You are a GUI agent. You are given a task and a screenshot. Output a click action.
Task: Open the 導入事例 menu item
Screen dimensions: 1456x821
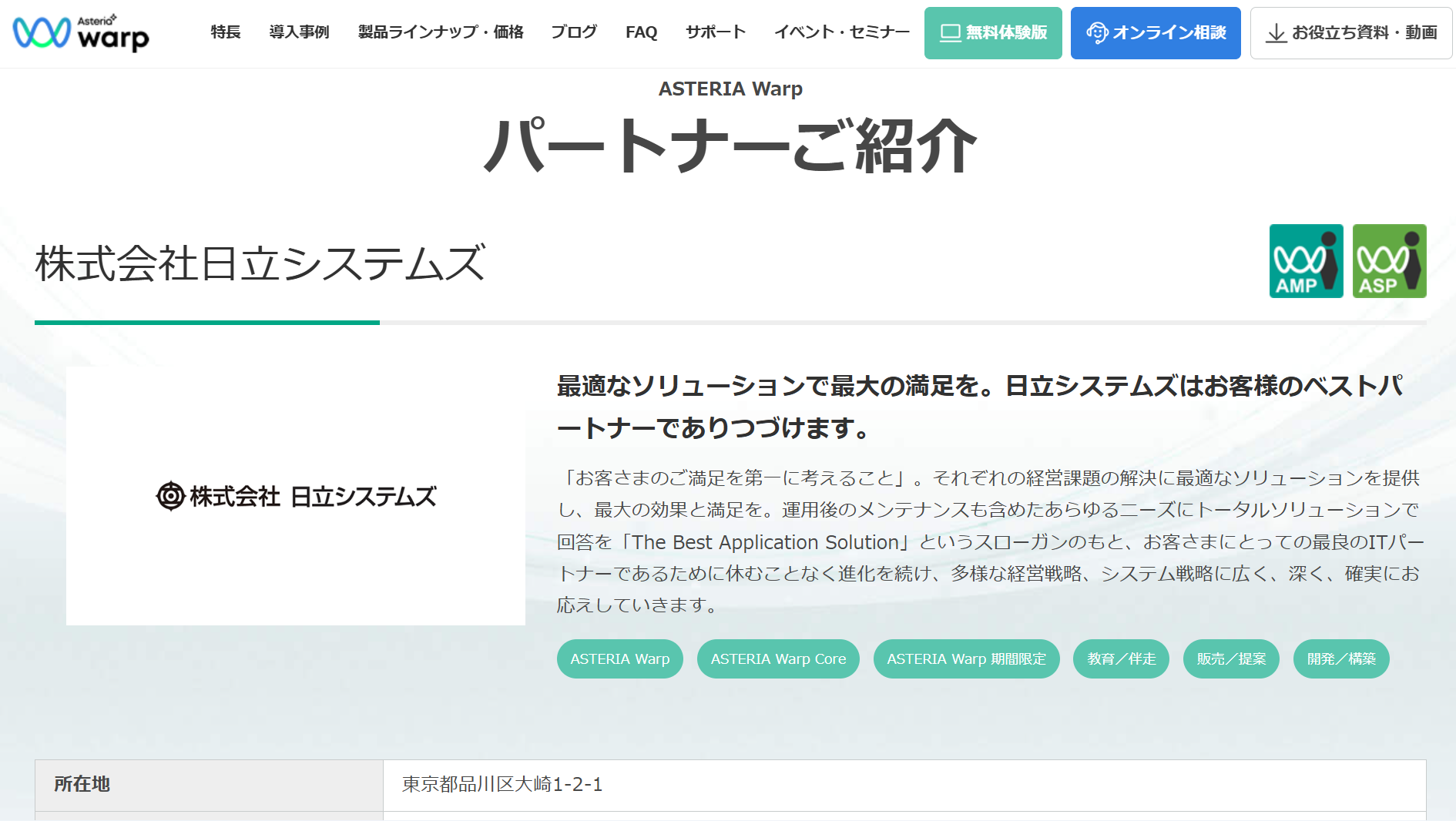click(298, 32)
